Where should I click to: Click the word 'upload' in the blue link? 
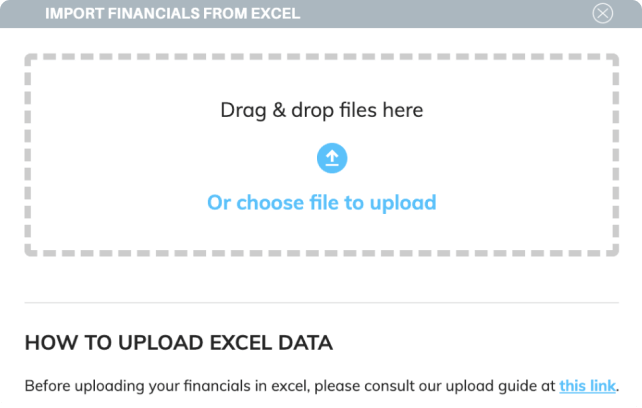pos(403,202)
